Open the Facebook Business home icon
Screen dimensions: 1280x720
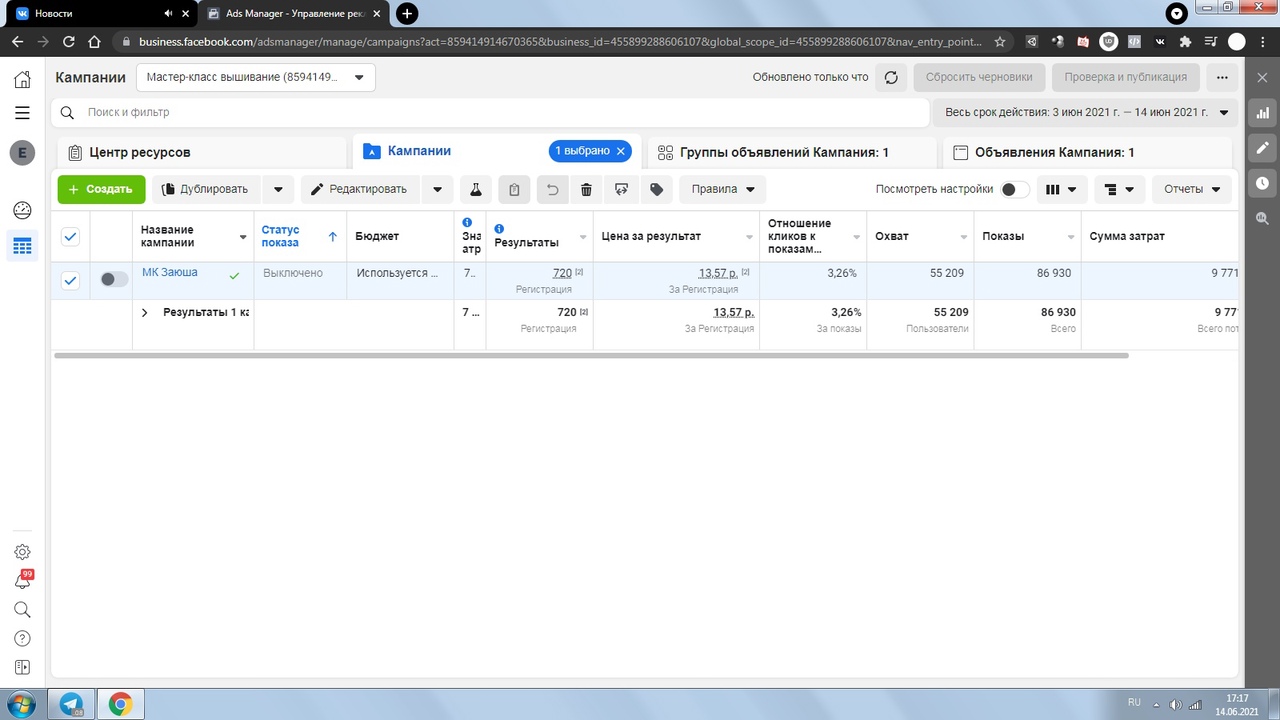point(22,79)
